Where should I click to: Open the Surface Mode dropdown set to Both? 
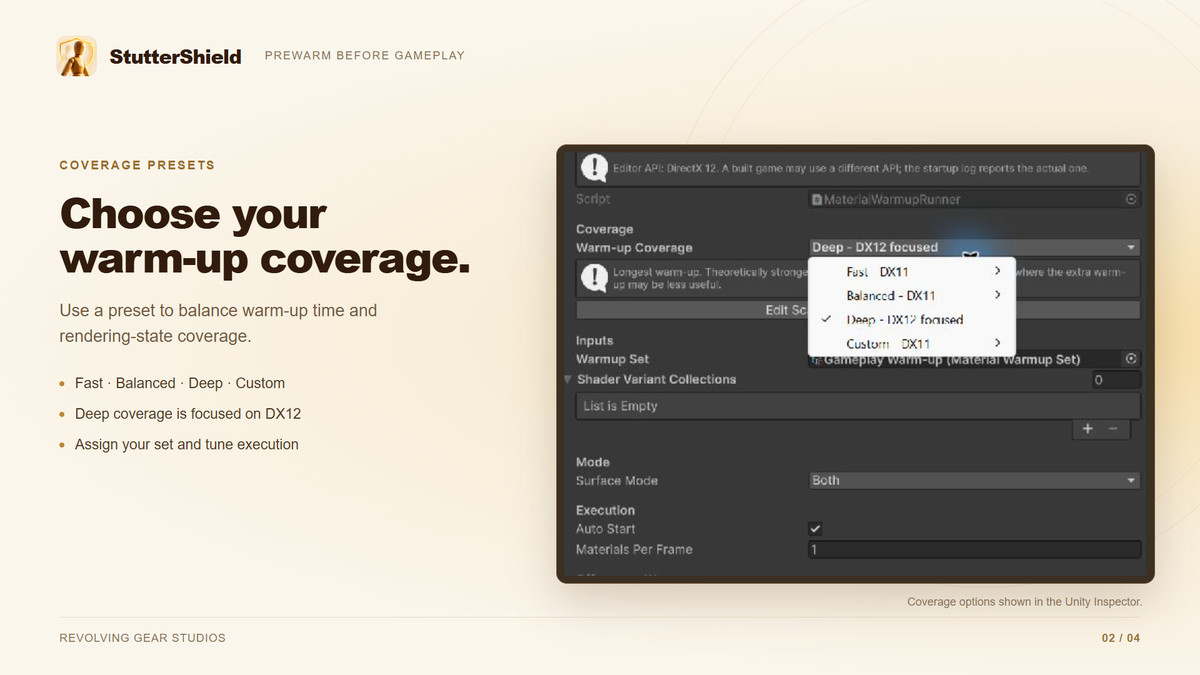click(x=974, y=481)
